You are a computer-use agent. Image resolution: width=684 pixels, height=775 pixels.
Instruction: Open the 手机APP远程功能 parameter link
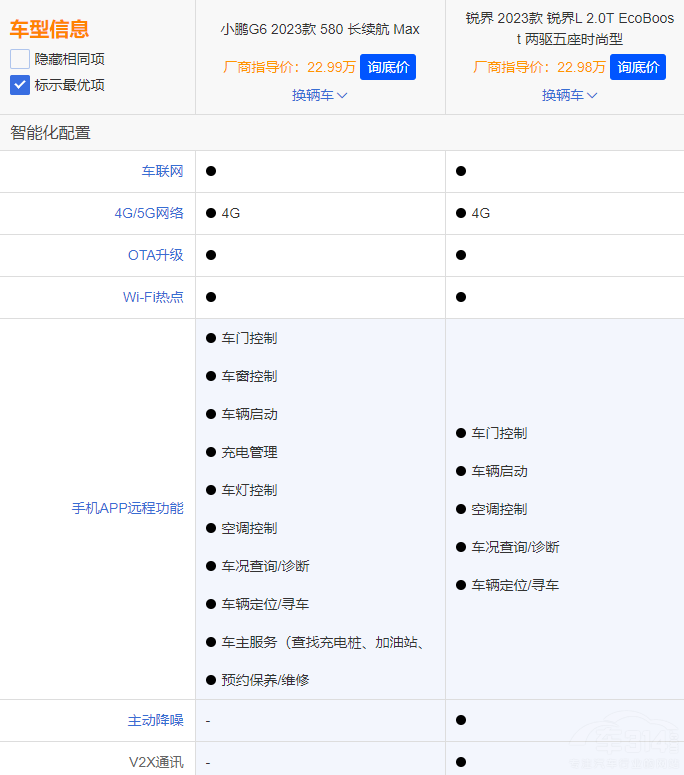pyautogui.click(x=127, y=508)
